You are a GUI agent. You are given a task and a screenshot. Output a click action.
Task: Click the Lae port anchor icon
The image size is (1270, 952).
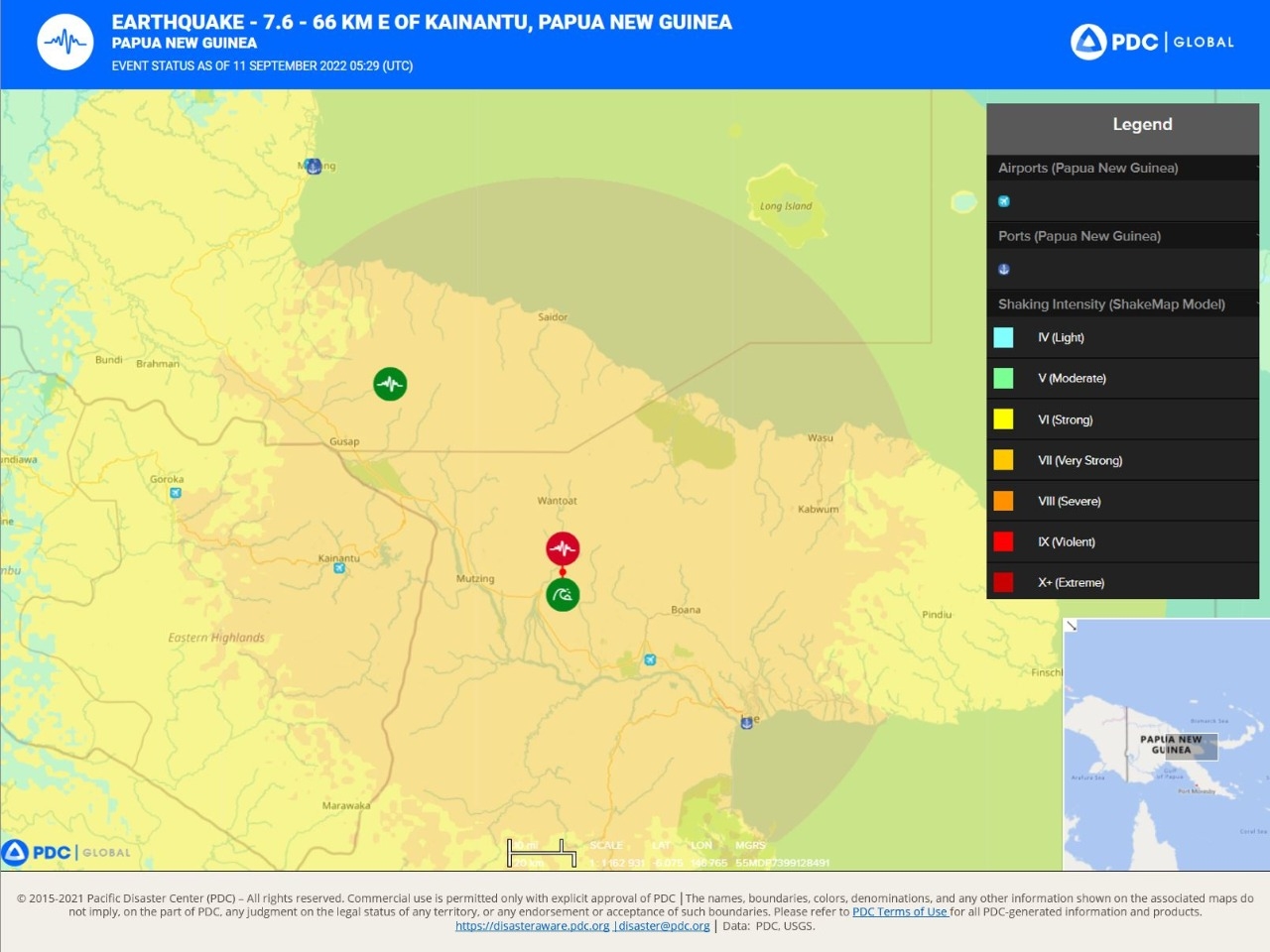point(747,723)
